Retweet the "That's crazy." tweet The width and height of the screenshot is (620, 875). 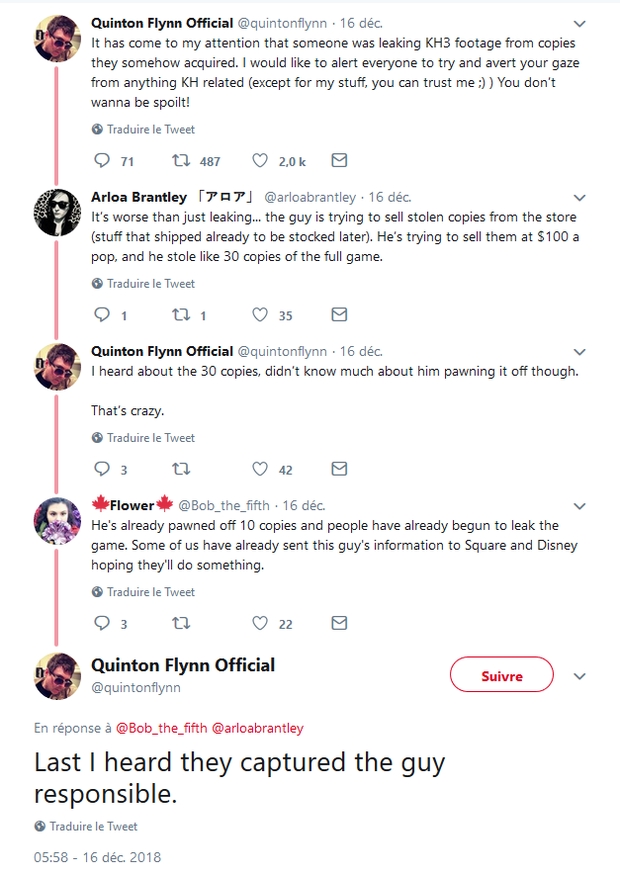coord(181,469)
